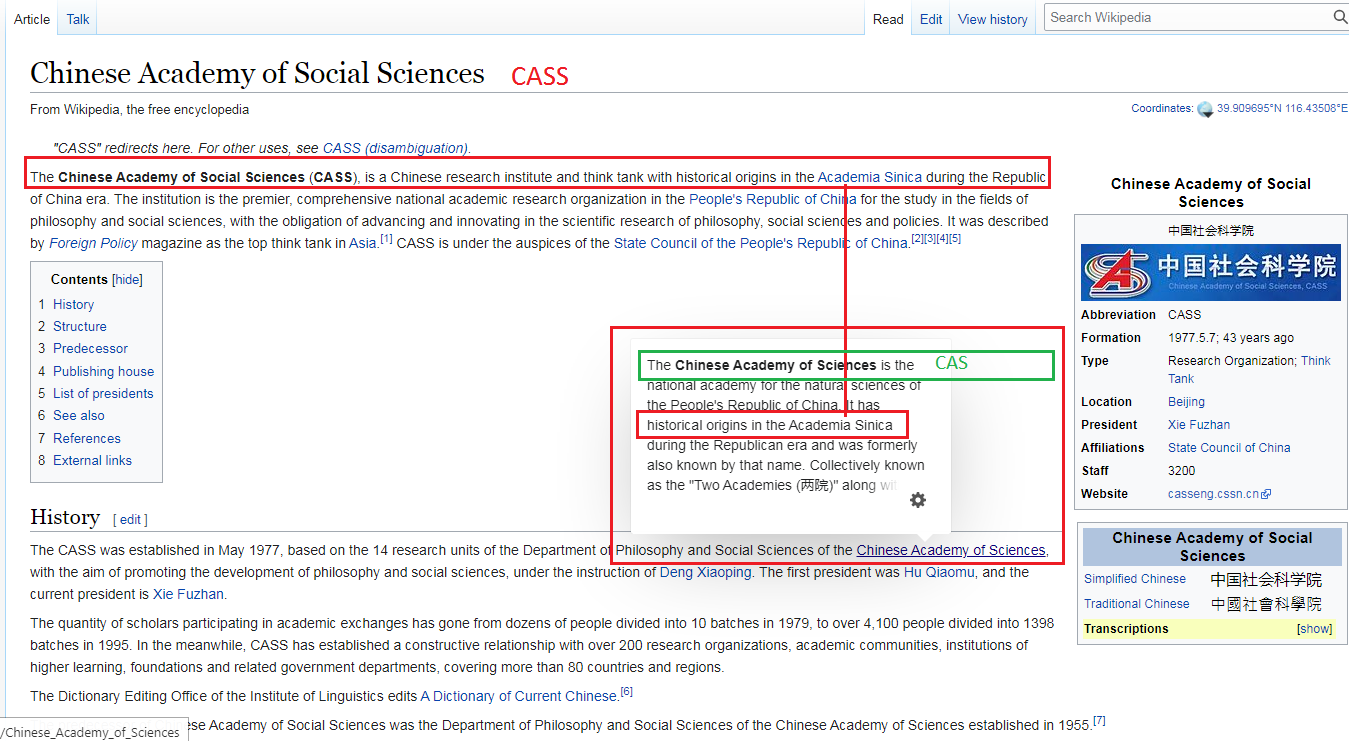This screenshot has height=741, width=1349.
Task: Open Foreign Policy magazine link
Action: click(x=93, y=243)
